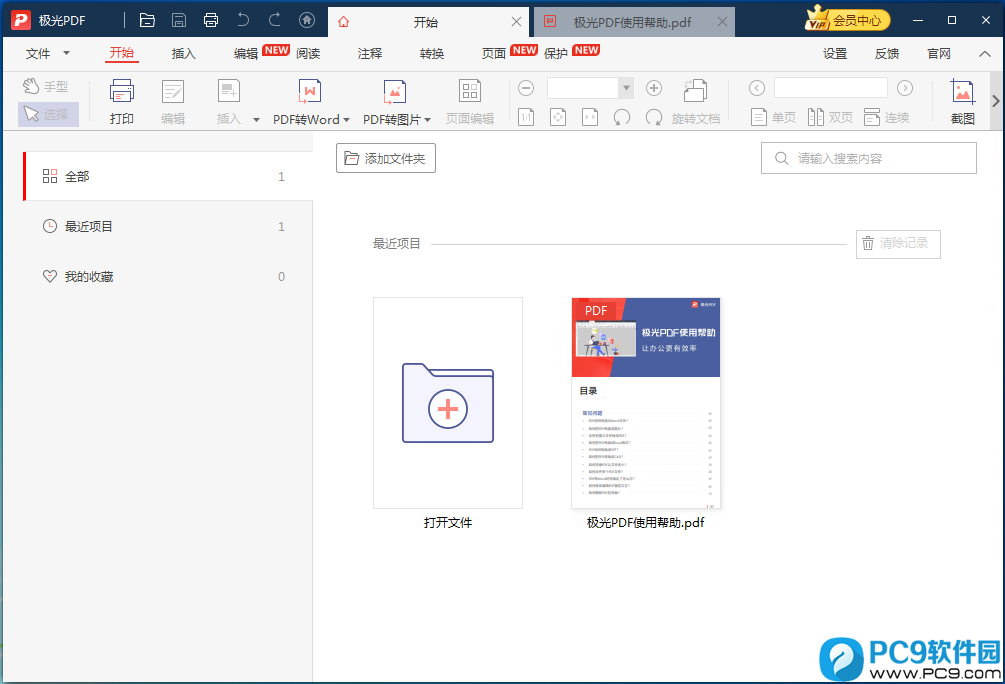Close the 极光PDF使用帮助.pdf tab
1005x684 pixels.
click(x=722, y=22)
